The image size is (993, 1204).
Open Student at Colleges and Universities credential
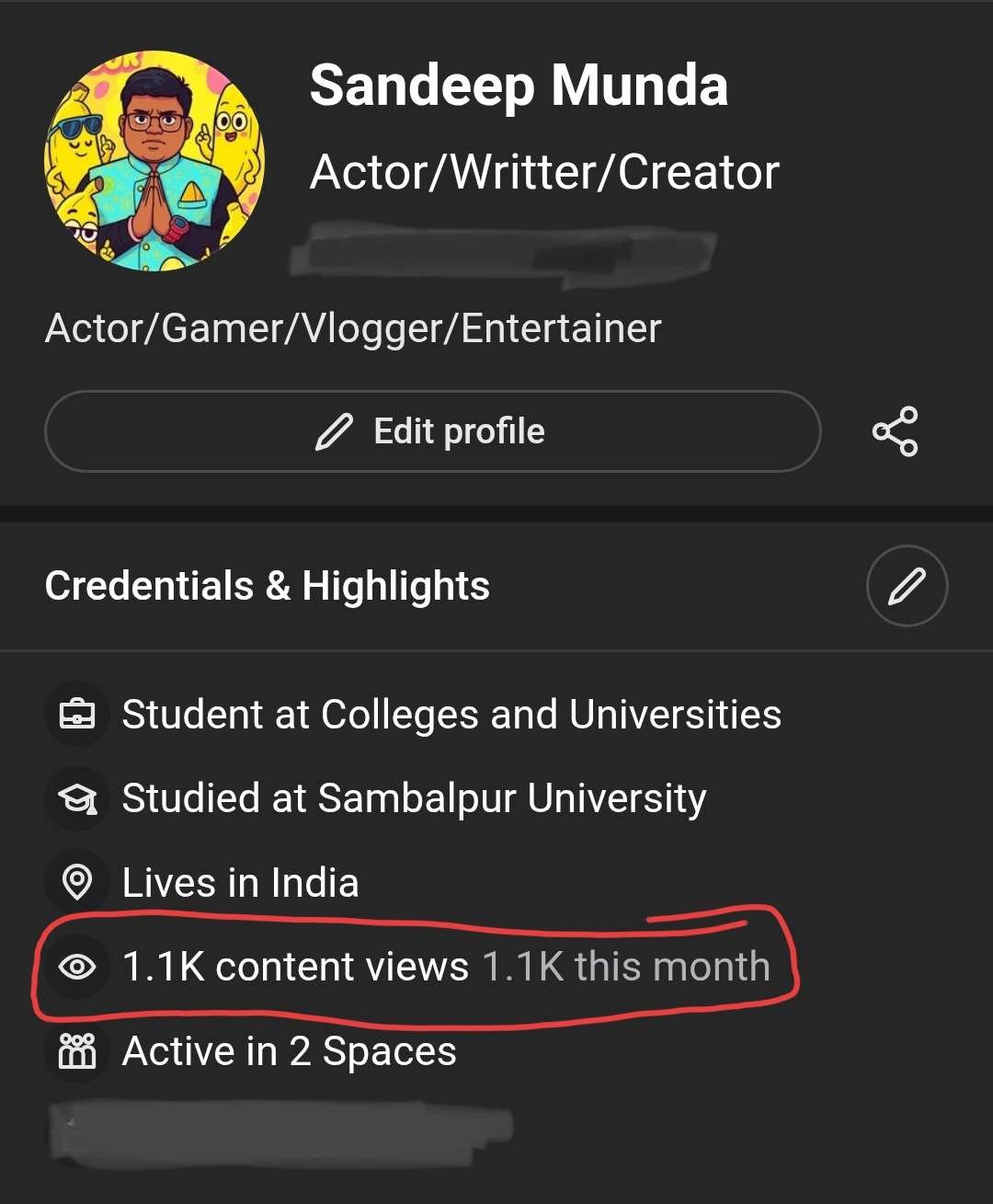tap(451, 715)
